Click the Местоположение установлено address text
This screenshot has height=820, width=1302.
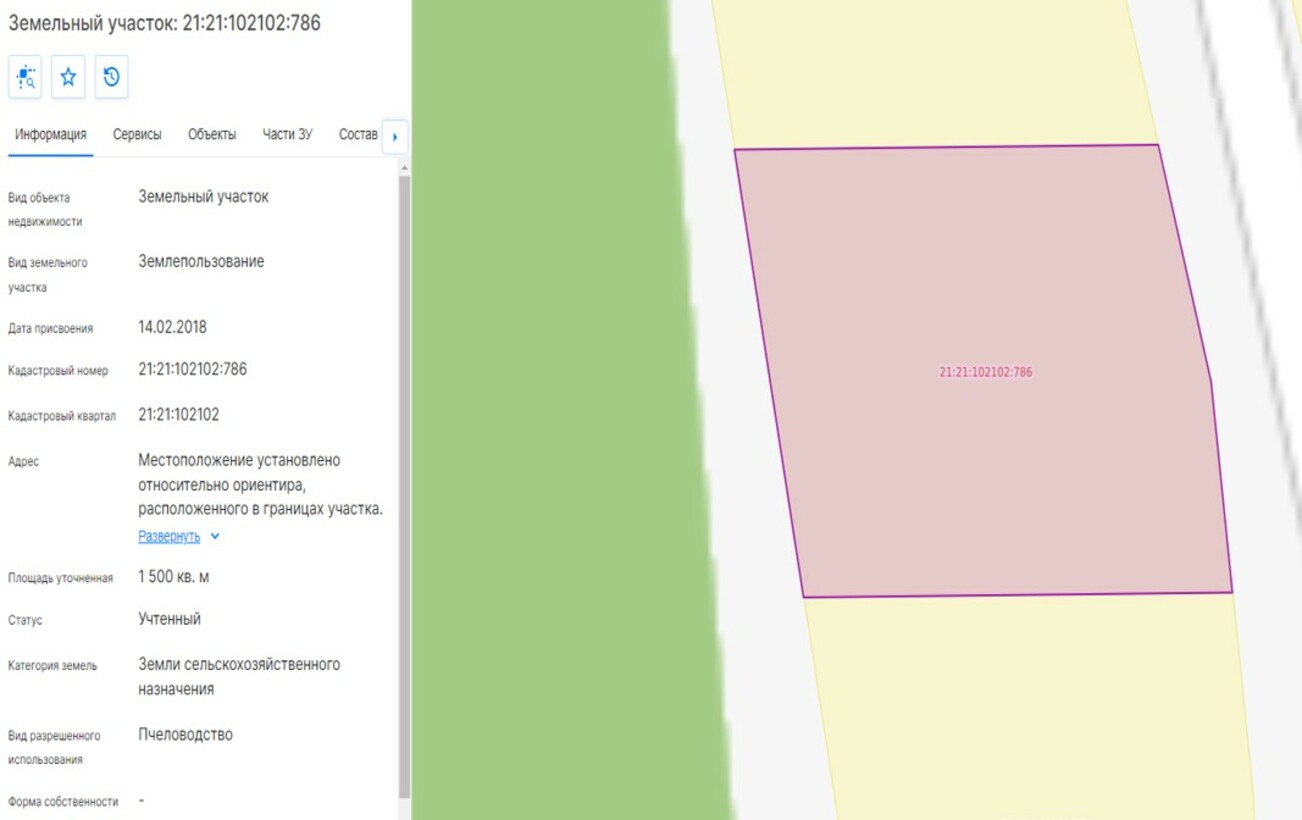pos(260,485)
